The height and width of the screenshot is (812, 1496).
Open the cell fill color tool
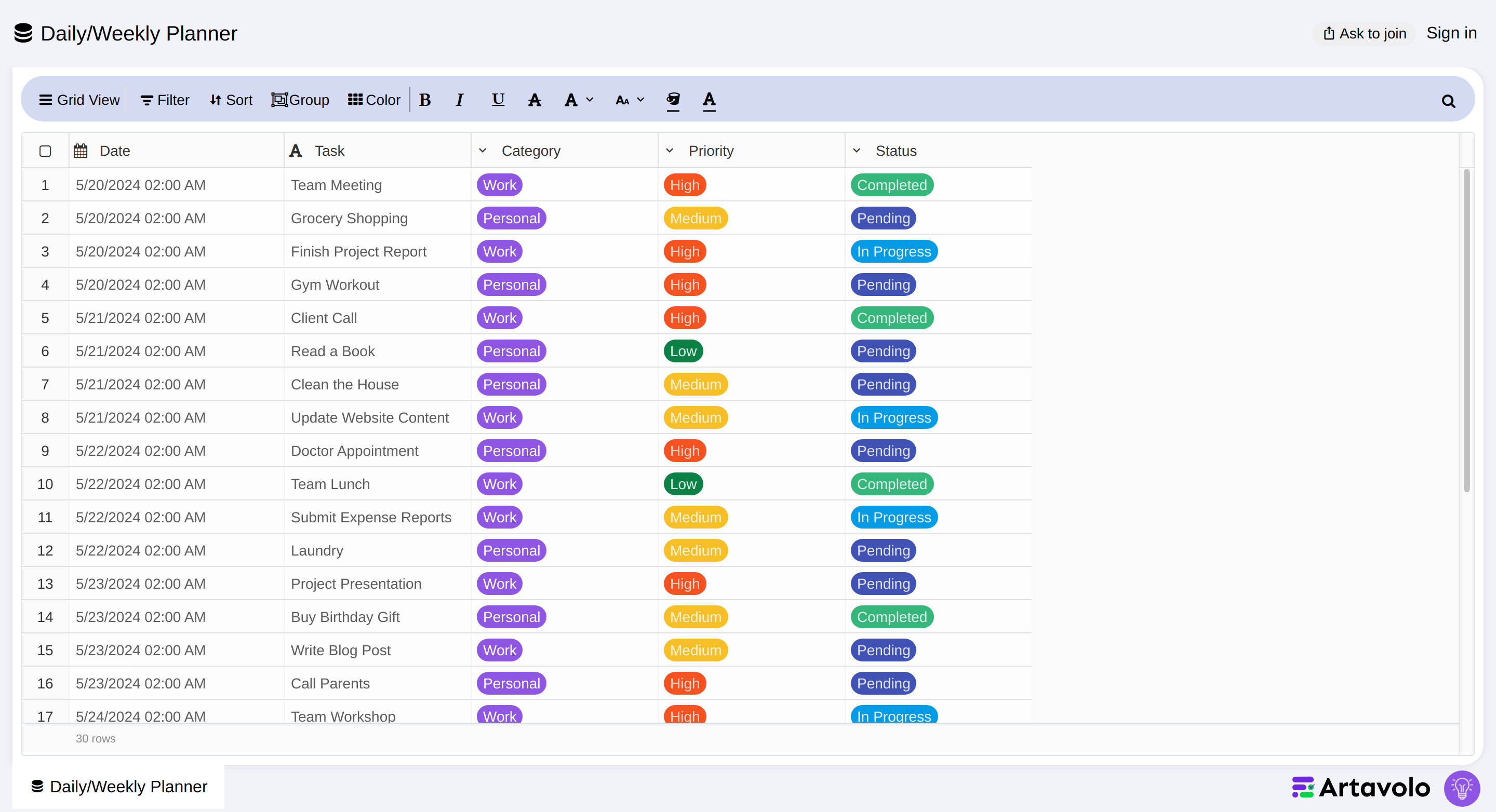(673, 100)
